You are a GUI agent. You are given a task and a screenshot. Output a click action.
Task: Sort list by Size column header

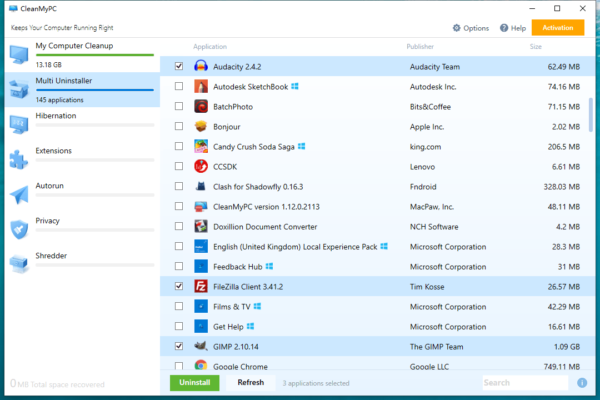(536, 47)
